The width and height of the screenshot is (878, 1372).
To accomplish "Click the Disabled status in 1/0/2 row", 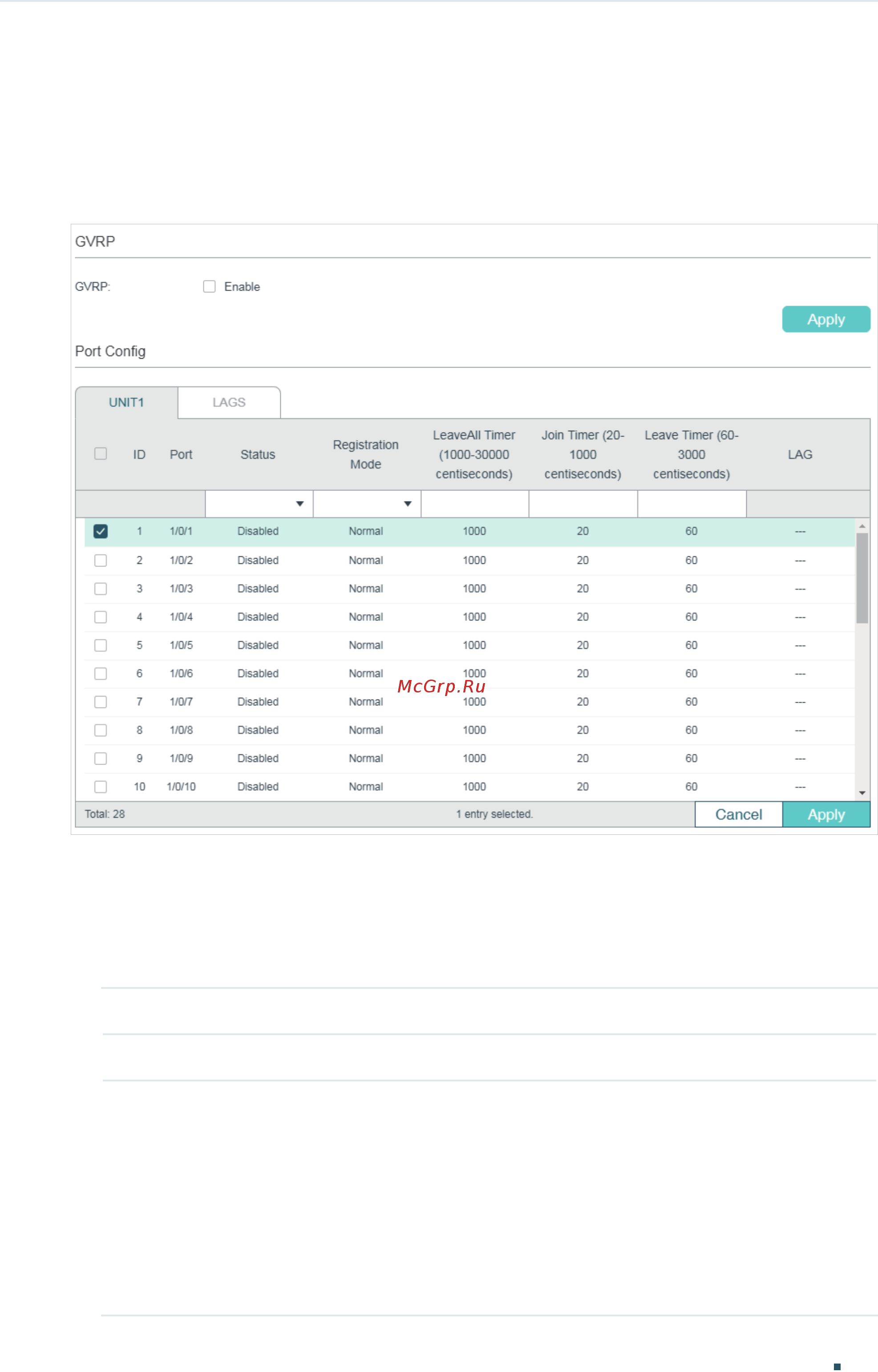I will pyautogui.click(x=258, y=560).
